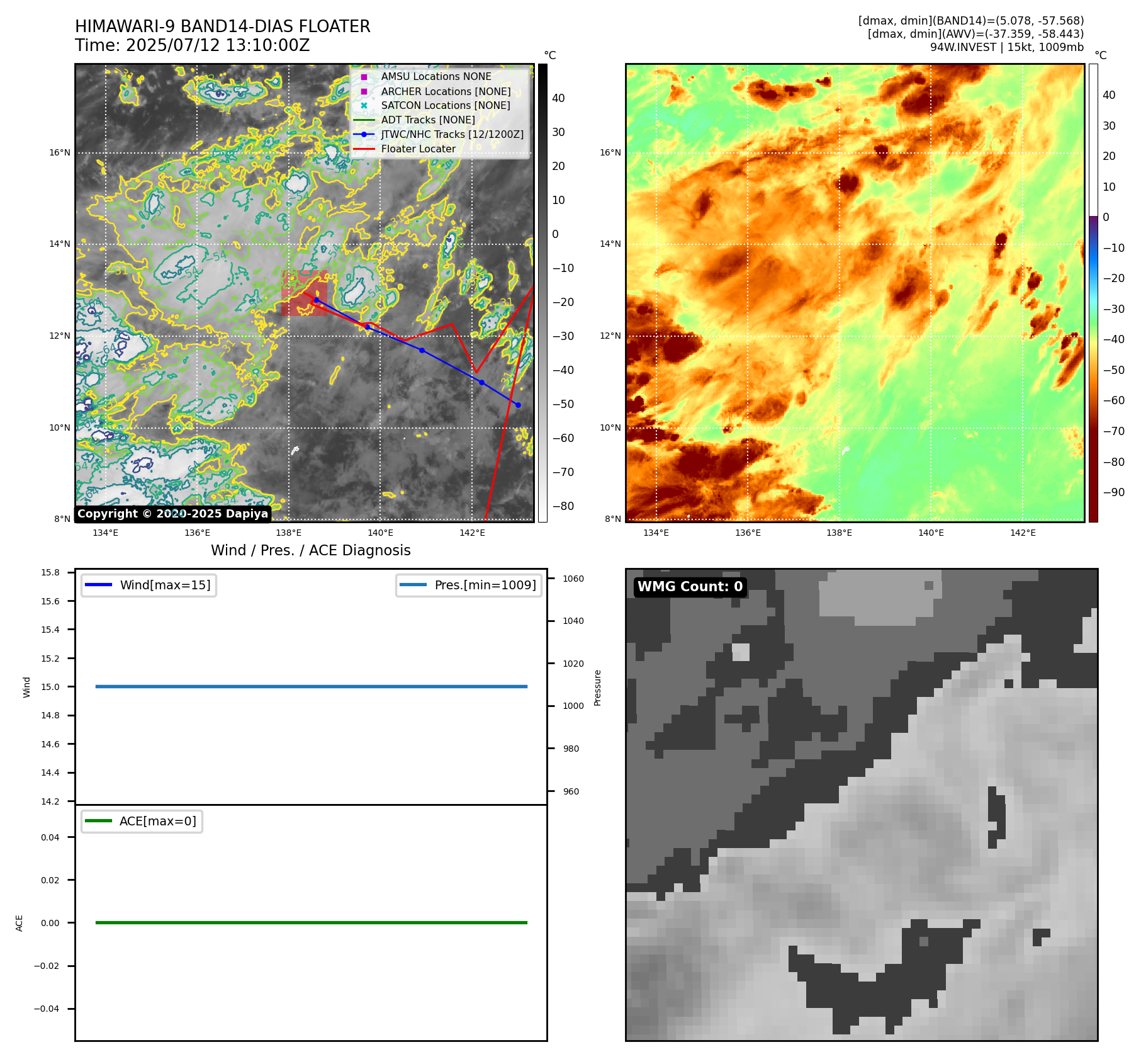
Task: Select the SATCON Locations [NONE] legend label
Action: click(x=446, y=105)
